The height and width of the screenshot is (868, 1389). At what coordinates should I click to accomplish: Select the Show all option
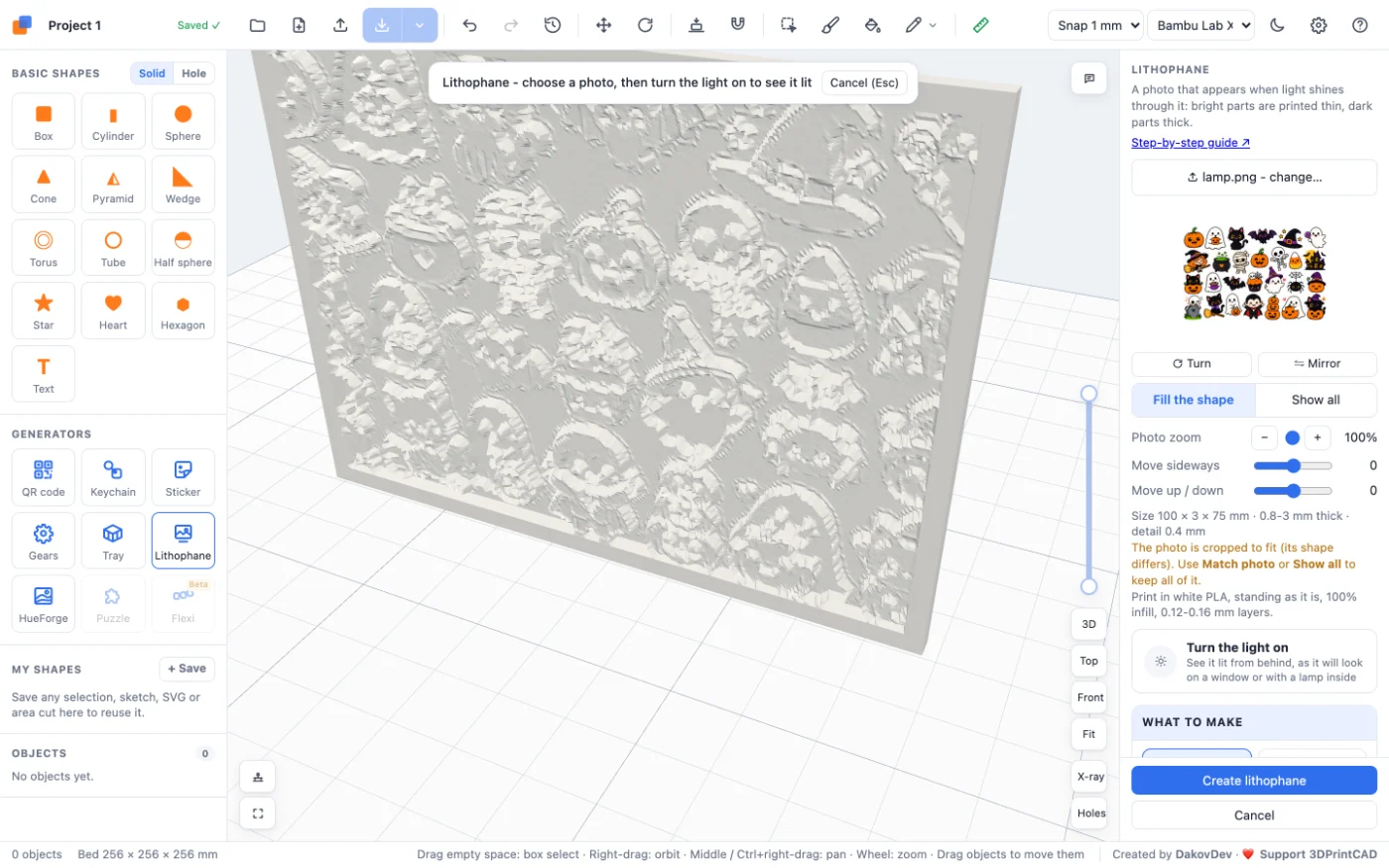[x=1316, y=400]
